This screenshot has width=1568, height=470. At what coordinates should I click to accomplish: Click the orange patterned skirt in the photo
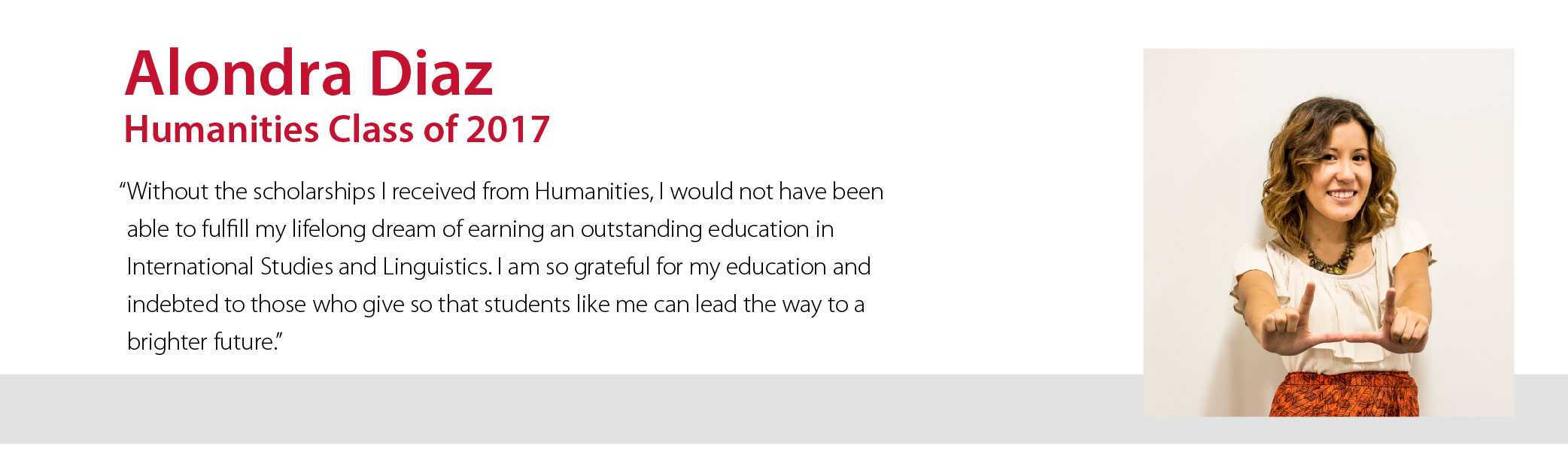1344,394
